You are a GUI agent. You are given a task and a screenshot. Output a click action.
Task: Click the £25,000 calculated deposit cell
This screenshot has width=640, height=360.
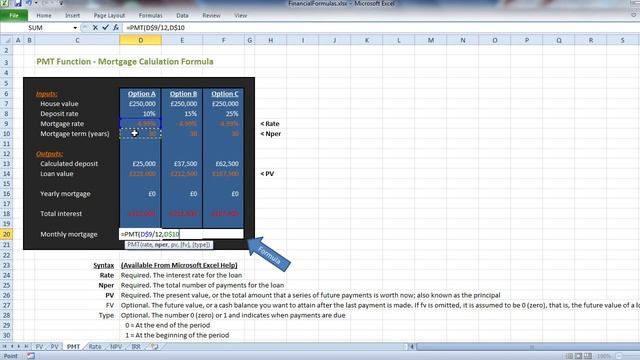coord(140,164)
